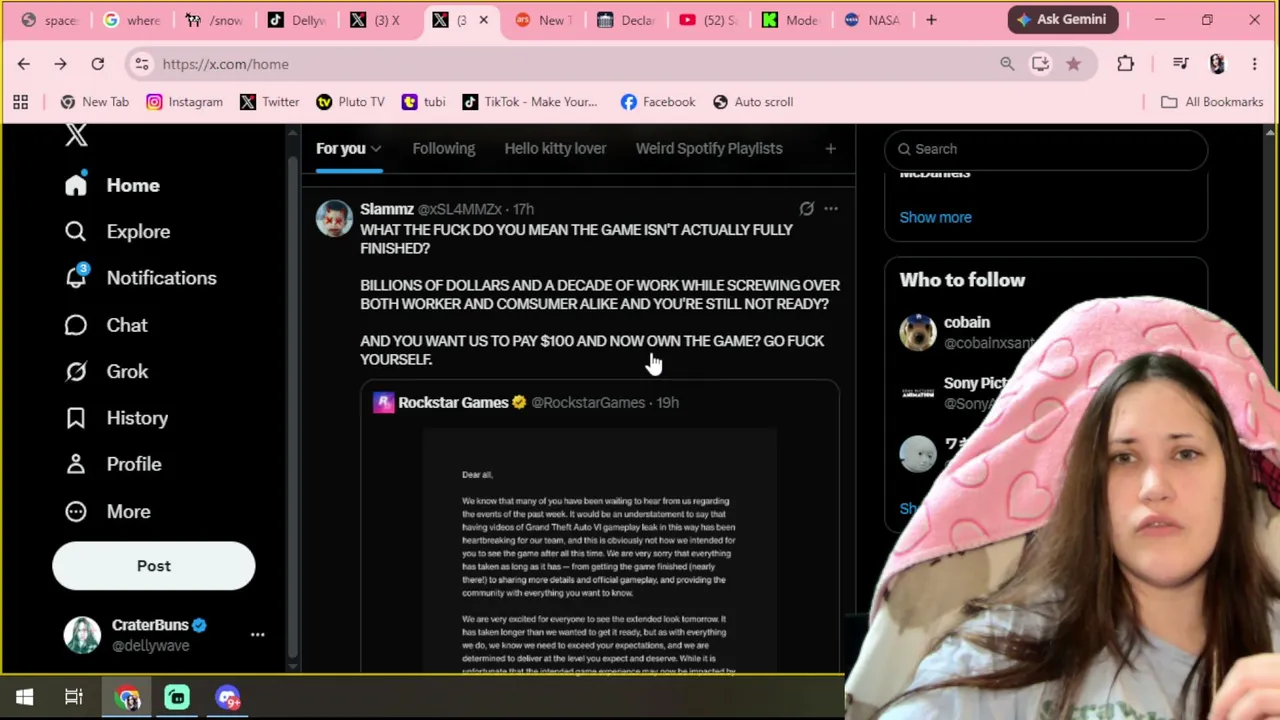Viewport: 1280px width, 720px height.
Task: Open the Facebook bookmark
Action: [x=657, y=102]
